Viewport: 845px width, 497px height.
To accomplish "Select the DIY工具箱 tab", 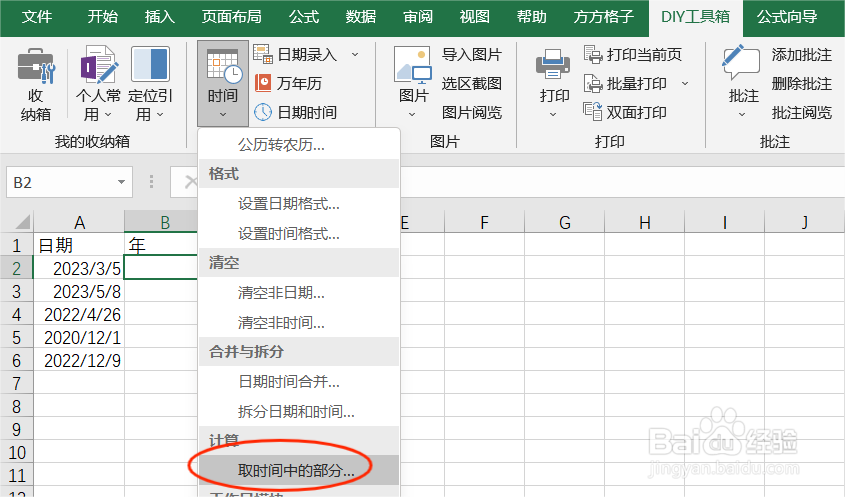I will point(695,17).
